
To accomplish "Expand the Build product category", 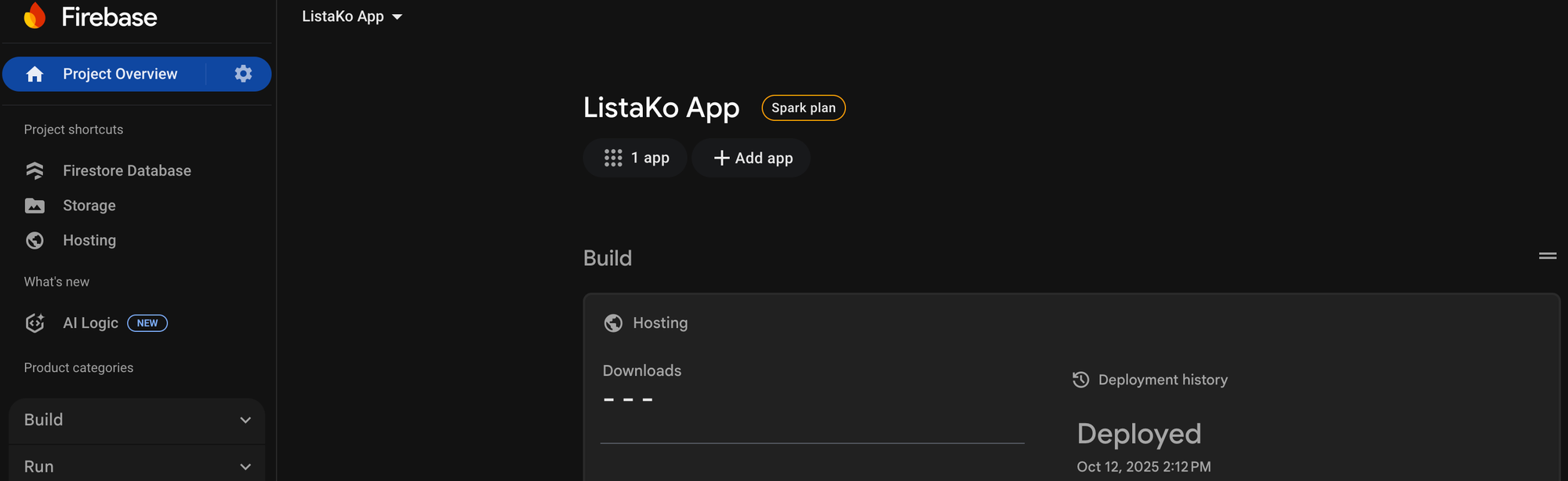I will click(x=136, y=420).
